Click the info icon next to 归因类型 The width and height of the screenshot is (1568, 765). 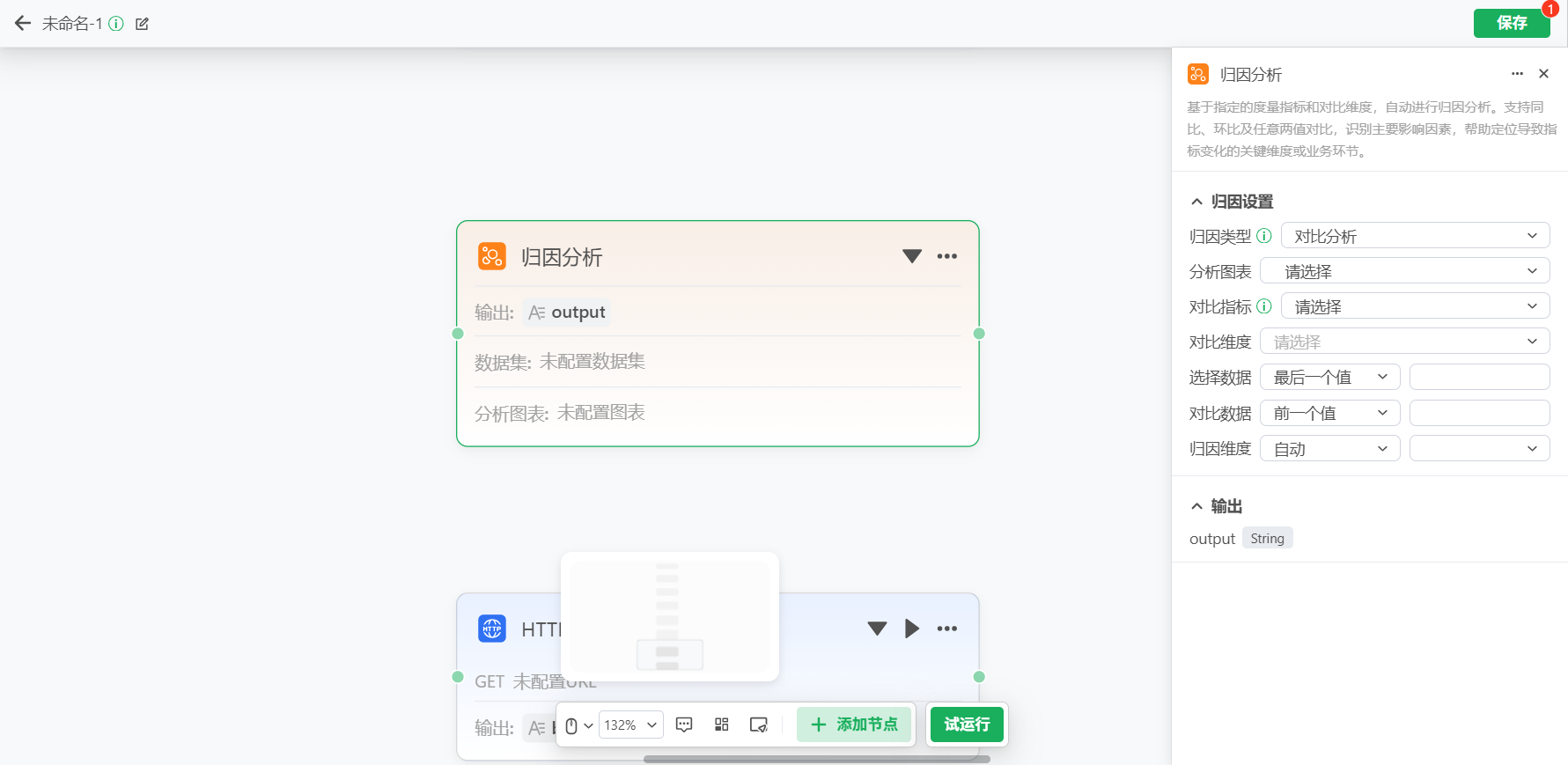(x=1264, y=236)
